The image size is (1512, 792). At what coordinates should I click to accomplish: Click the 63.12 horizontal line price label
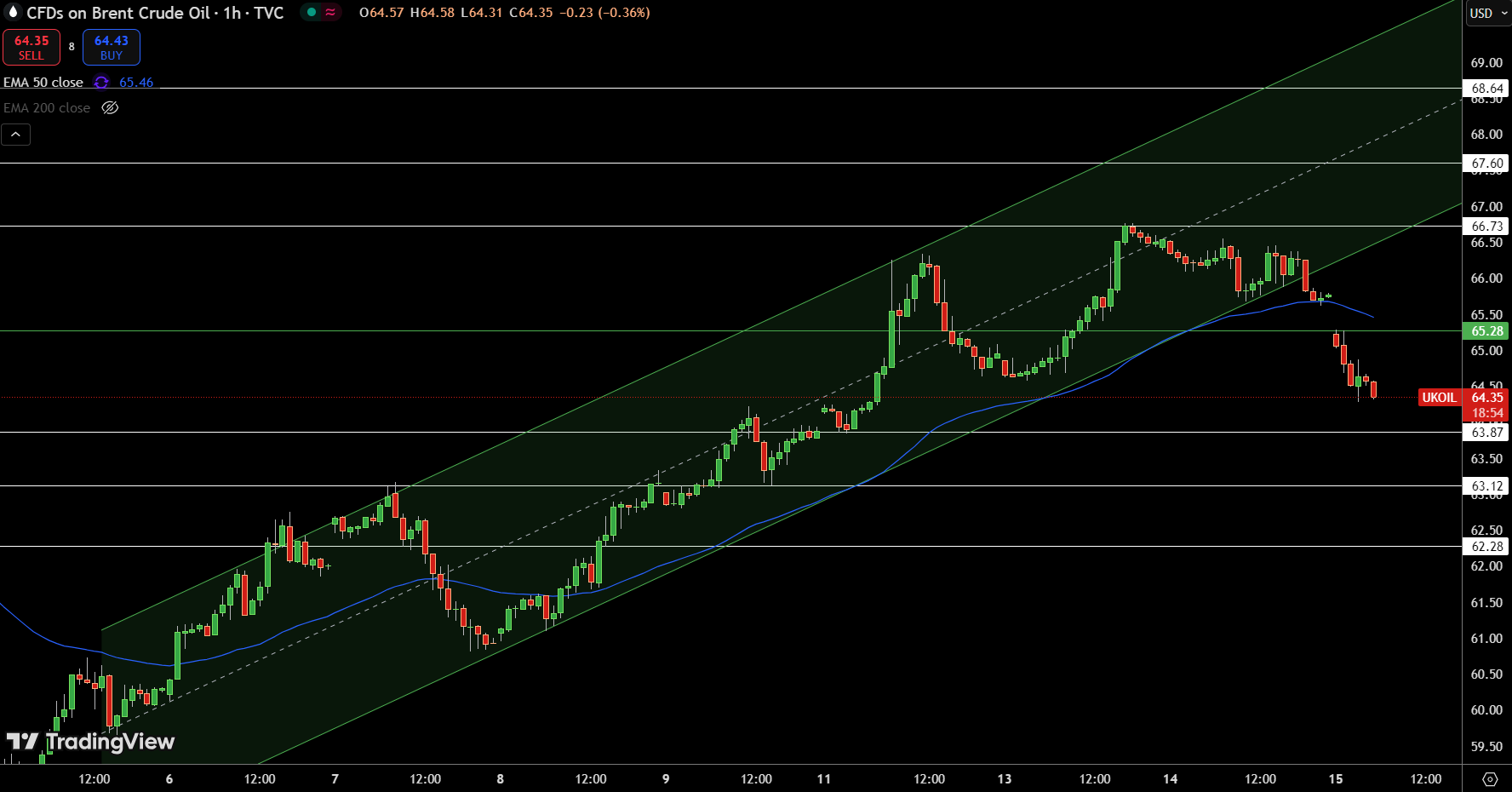(x=1487, y=486)
